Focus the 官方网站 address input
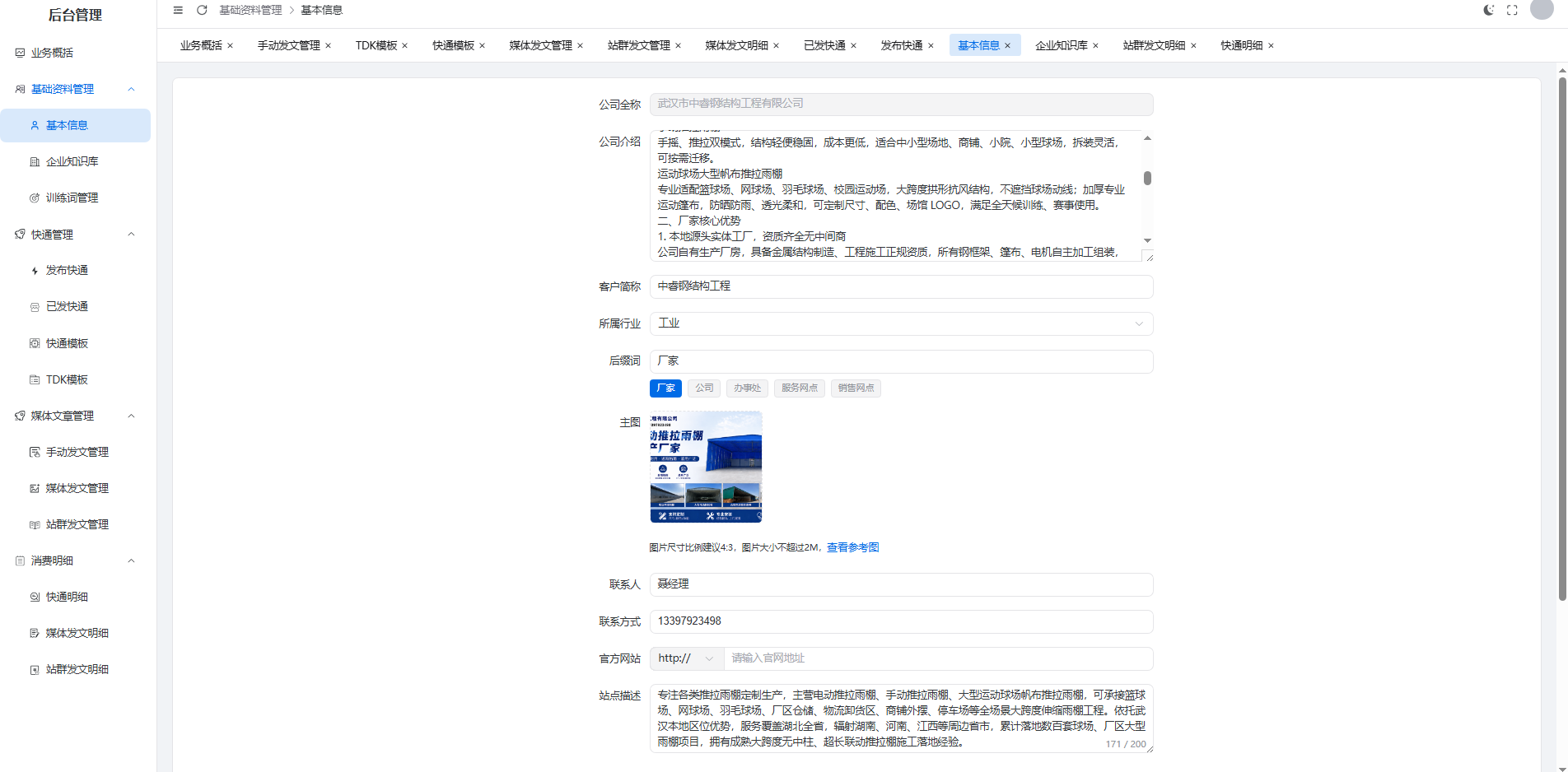 pyautogui.click(x=938, y=658)
